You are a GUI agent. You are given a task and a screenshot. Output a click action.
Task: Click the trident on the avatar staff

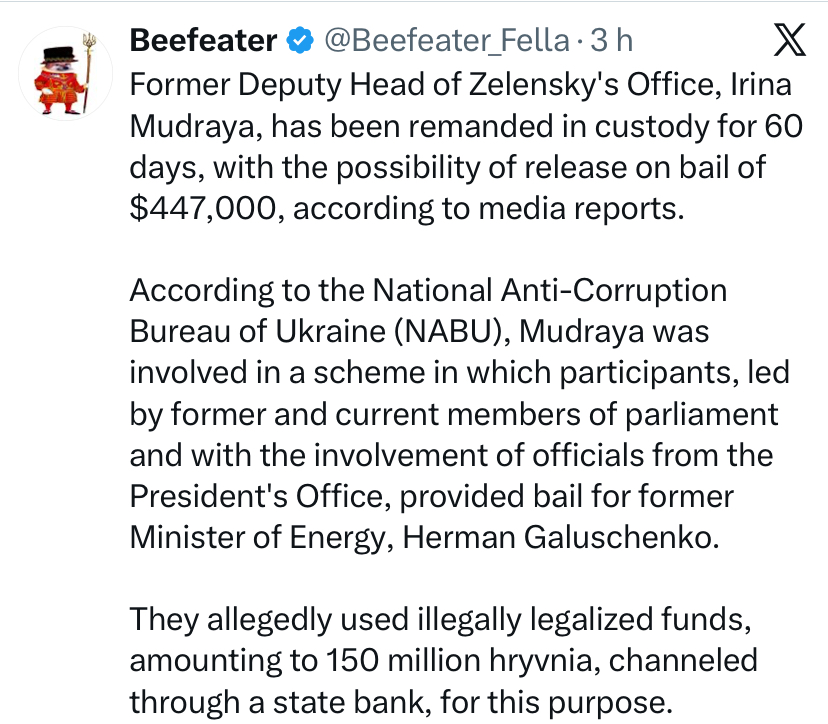click(90, 42)
